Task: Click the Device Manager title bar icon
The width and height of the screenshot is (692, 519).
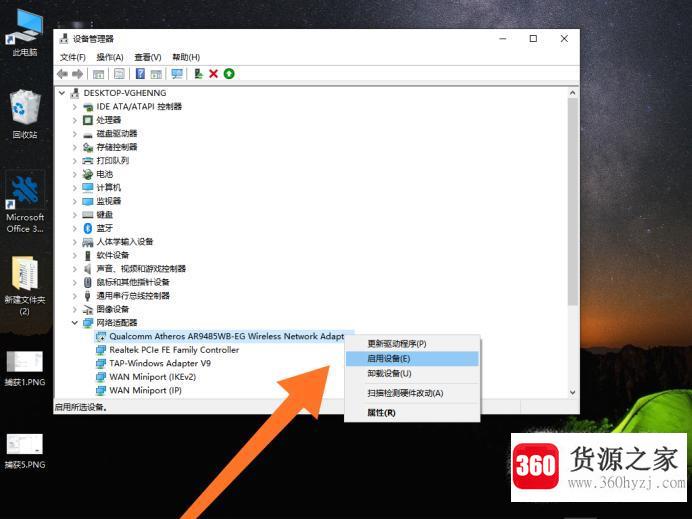Action: [x=64, y=39]
